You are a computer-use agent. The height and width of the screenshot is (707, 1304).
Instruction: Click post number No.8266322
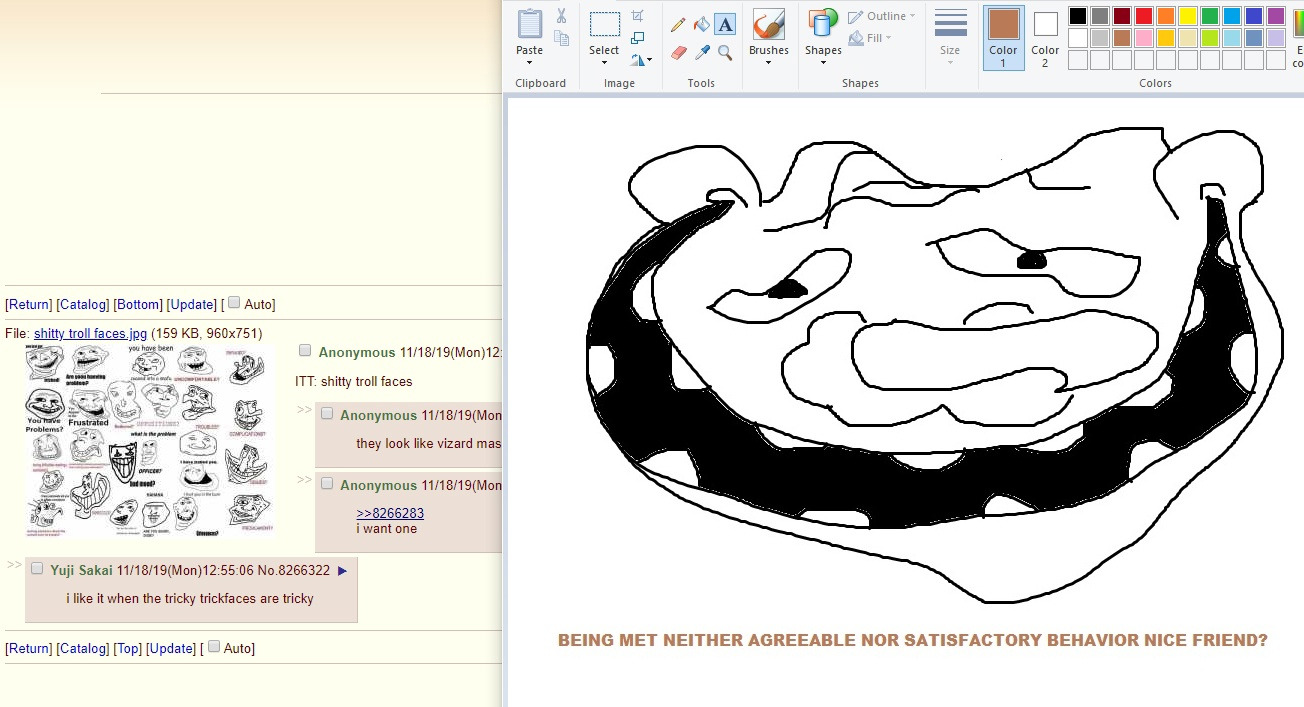(294, 570)
